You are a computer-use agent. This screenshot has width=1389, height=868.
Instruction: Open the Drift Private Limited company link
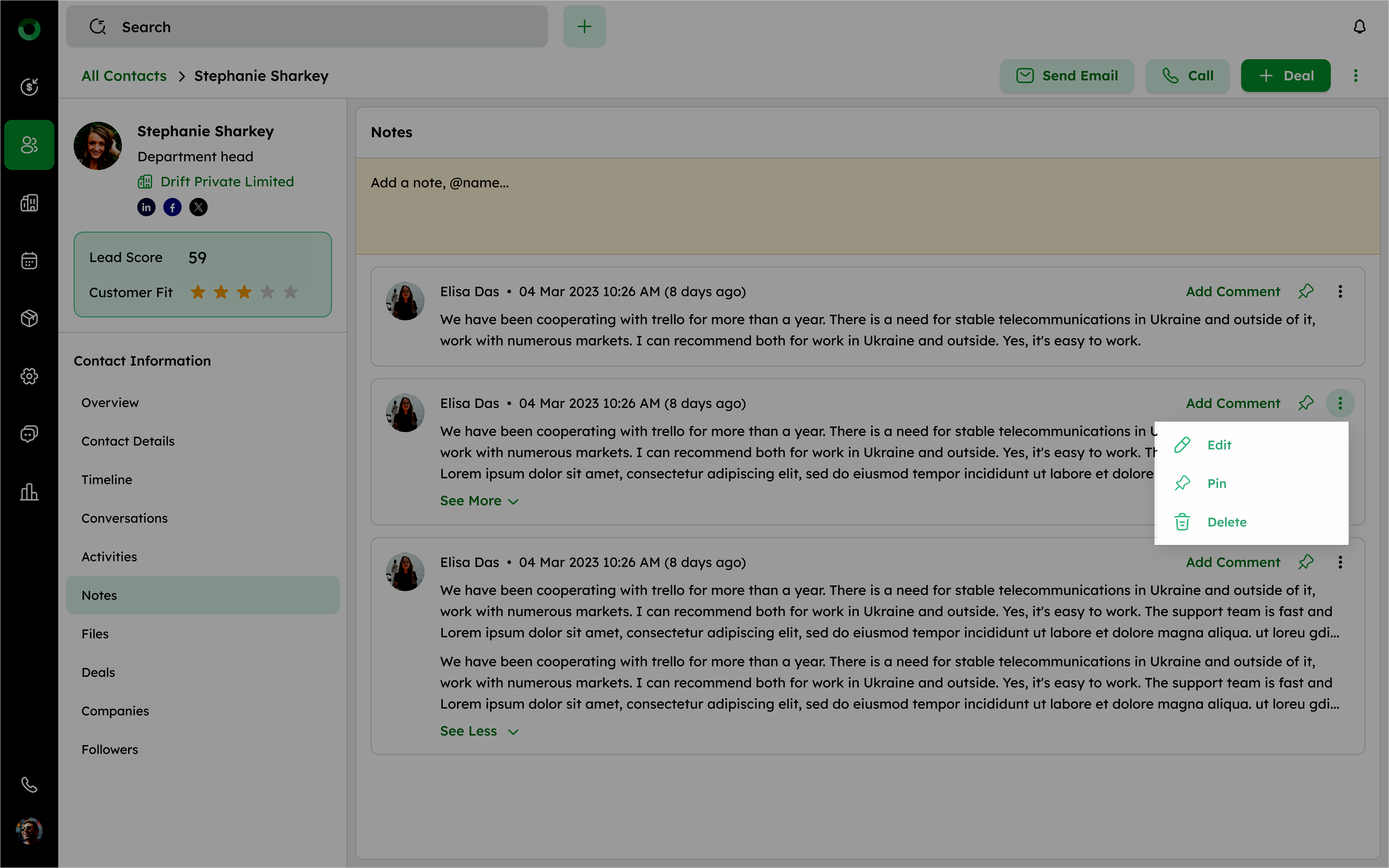[227, 182]
